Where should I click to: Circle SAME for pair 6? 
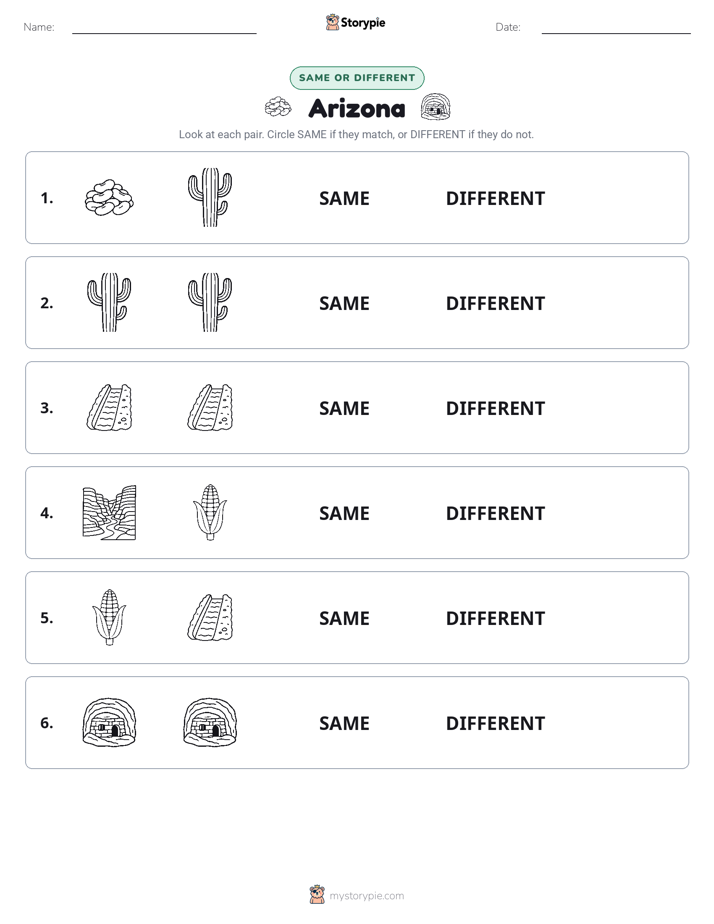pyautogui.click(x=344, y=724)
